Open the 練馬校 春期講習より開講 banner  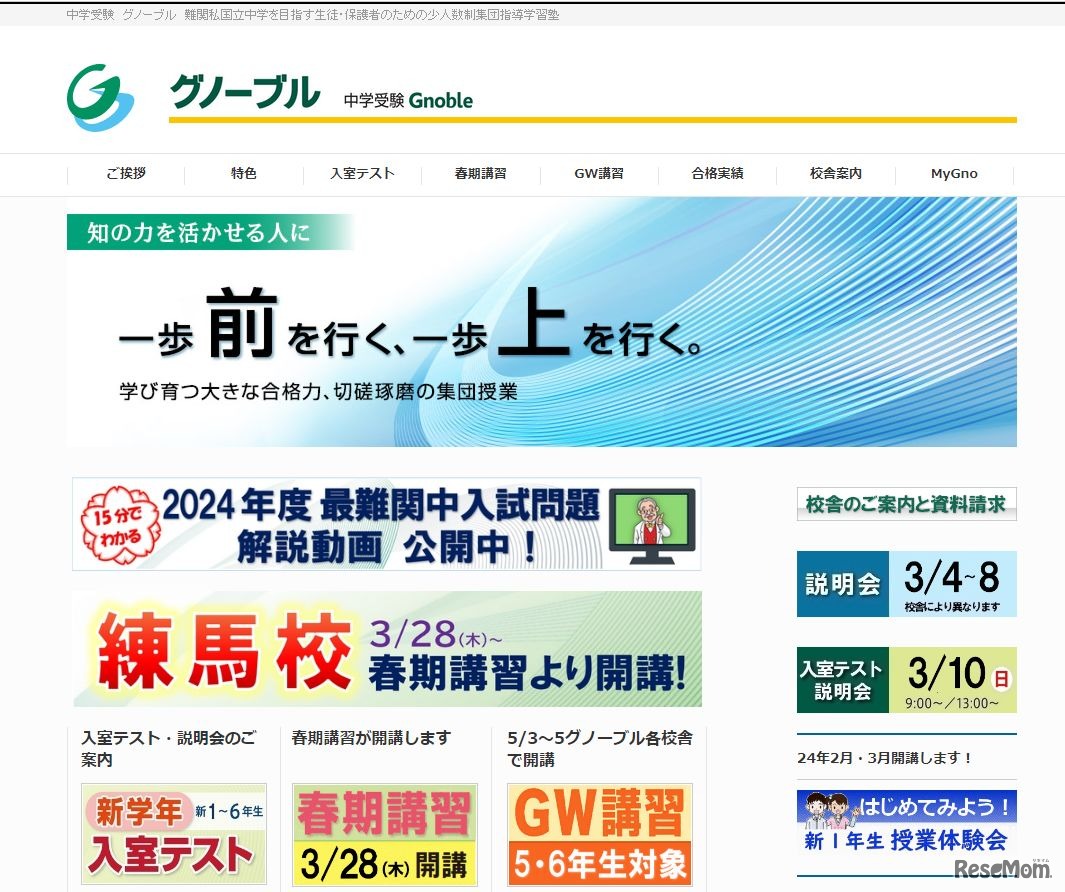pyautogui.click(x=387, y=649)
